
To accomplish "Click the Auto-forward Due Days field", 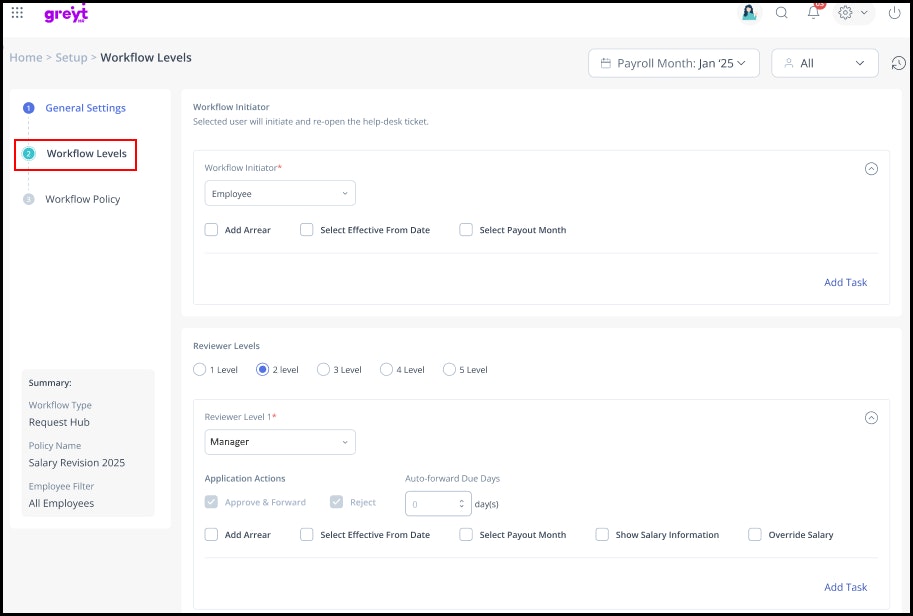I will [x=433, y=504].
